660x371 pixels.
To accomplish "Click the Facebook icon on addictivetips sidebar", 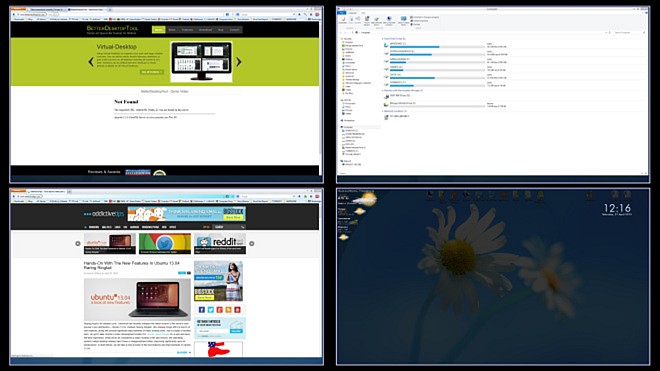I will (x=202, y=310).
